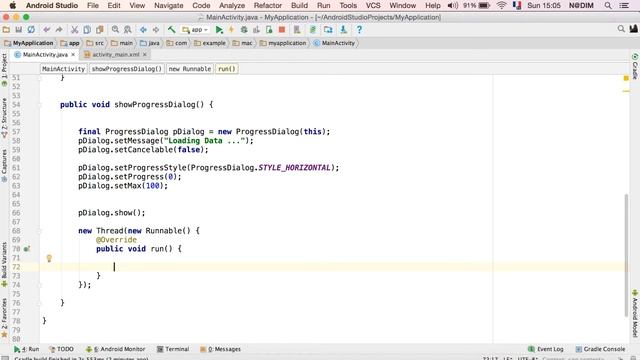Click the myapplication breadcrumb folder
The image size is (640, 360).
(283, 43)
